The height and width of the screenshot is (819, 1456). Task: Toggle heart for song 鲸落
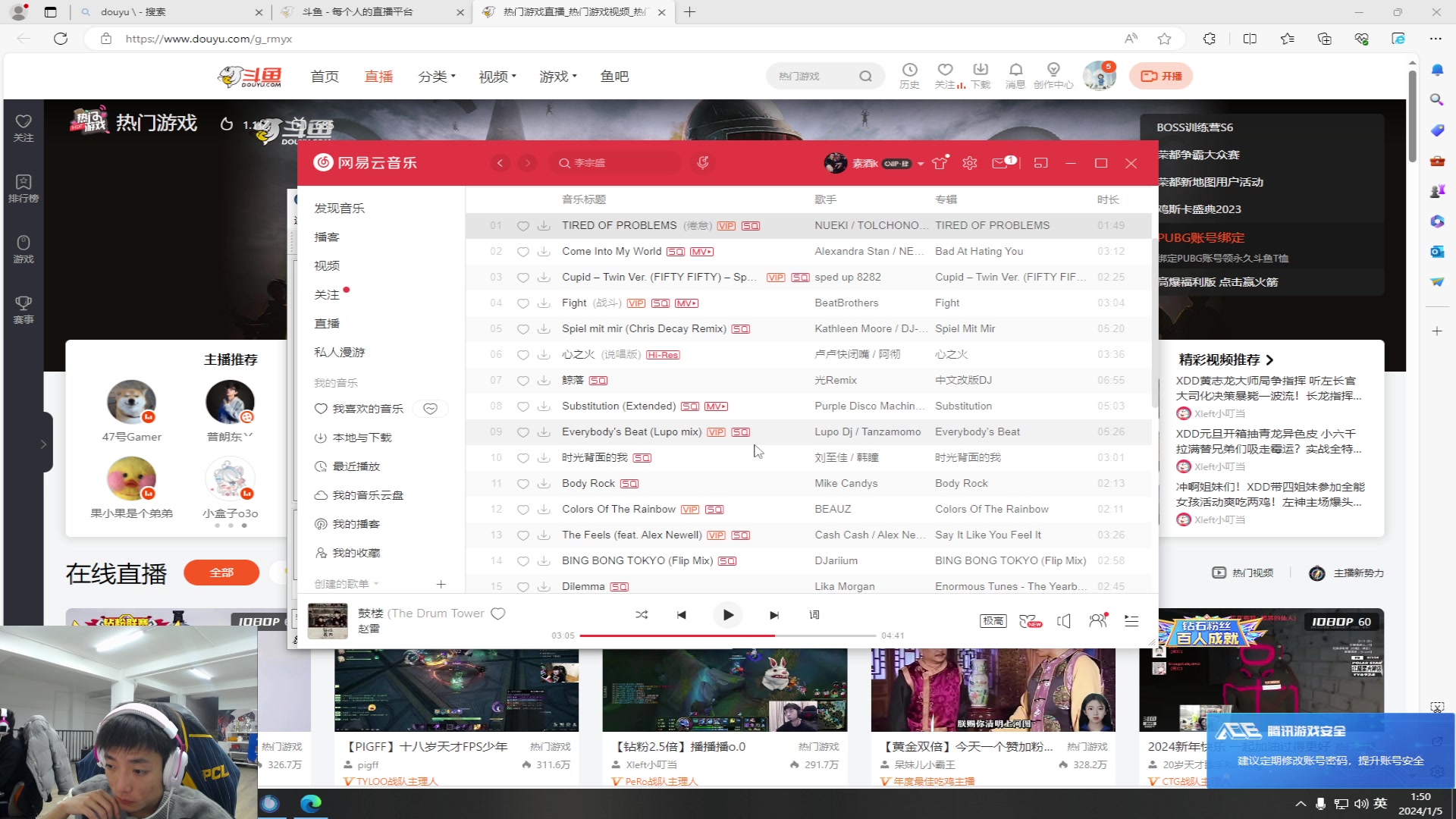523,381
